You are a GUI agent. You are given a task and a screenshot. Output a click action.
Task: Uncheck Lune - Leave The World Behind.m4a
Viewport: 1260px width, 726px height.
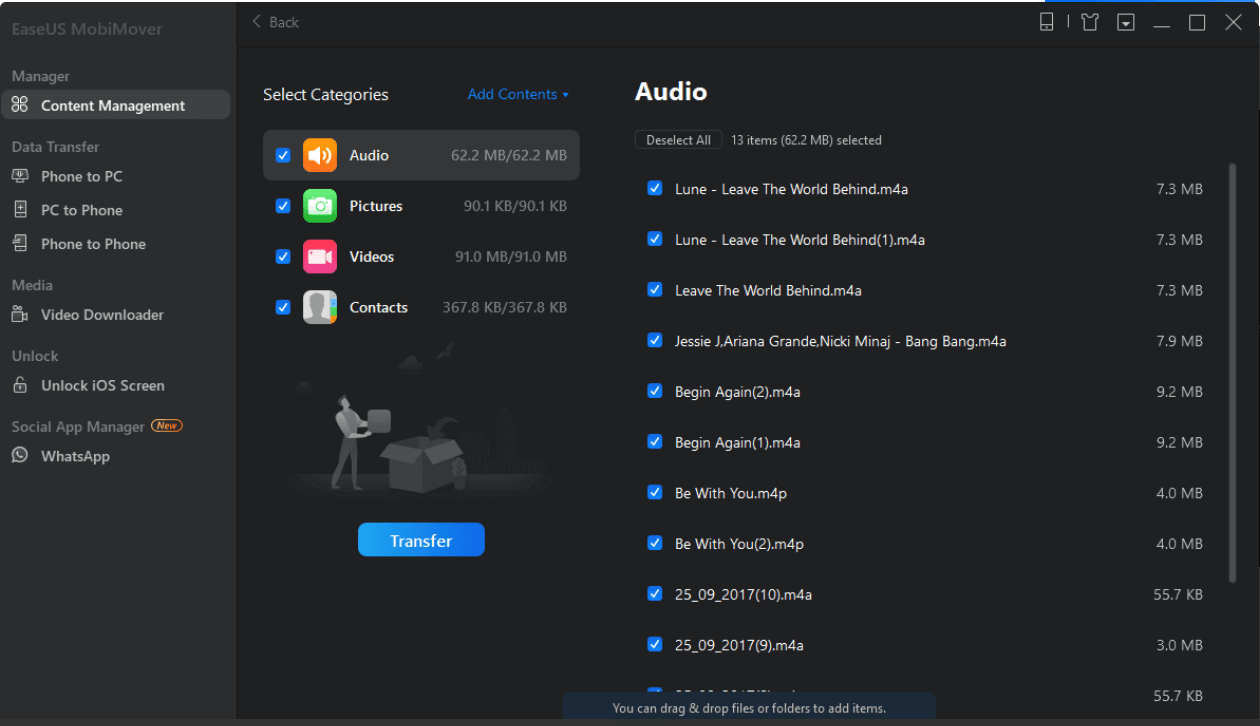tap(655, 188)
